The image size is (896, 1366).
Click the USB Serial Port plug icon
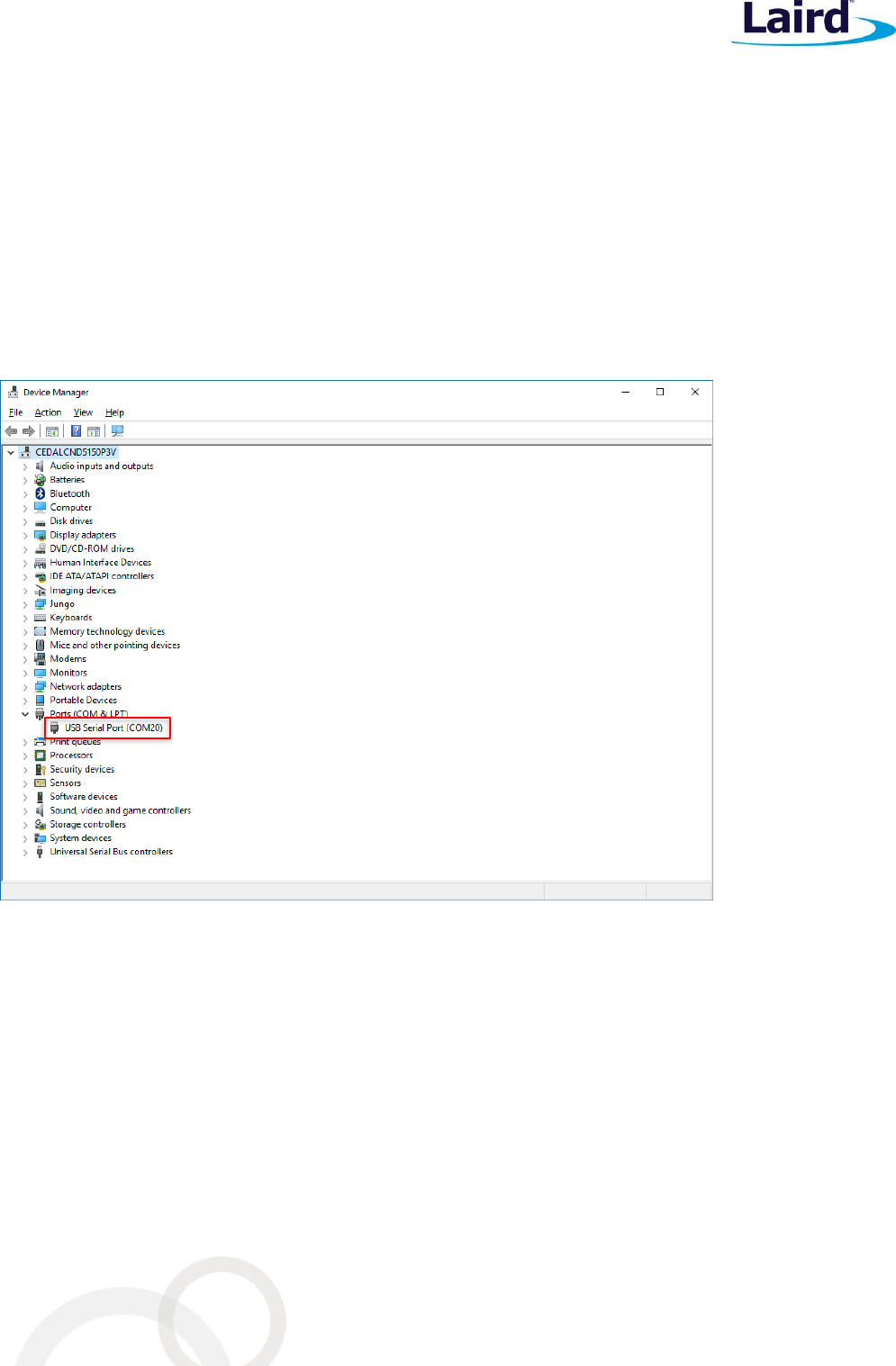tap(55, 728)
